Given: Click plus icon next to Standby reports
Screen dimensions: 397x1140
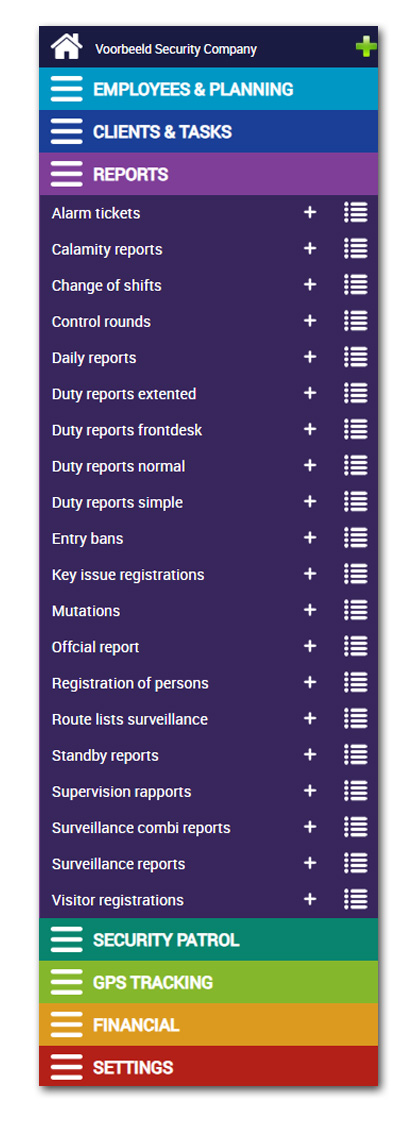Looking at the screenshot, I should tap(310, 755).
